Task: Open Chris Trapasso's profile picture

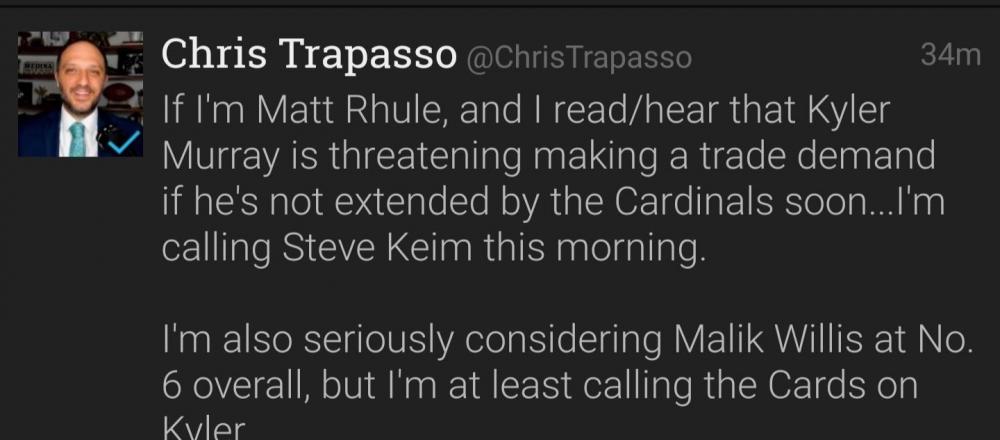Action: click(x=79, y=94)
